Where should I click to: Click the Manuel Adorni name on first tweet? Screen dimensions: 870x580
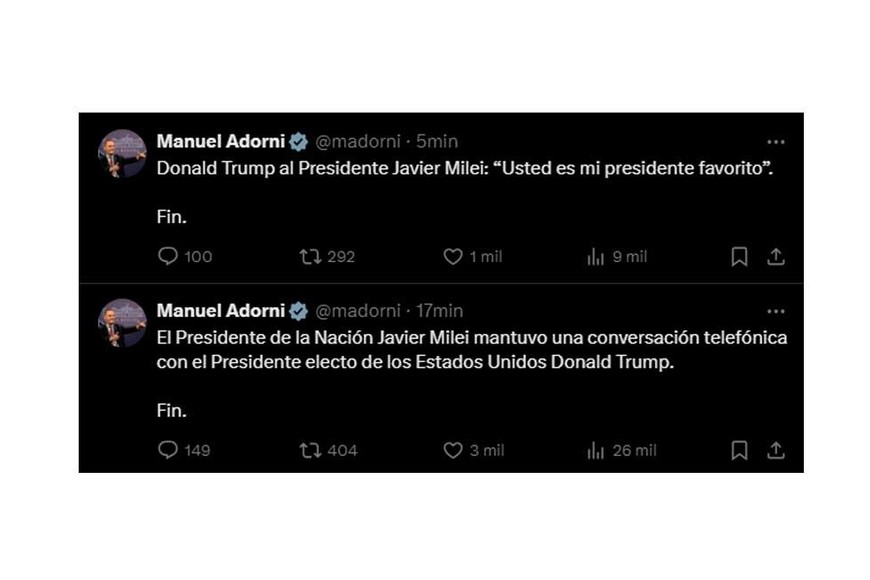[220, 141]
